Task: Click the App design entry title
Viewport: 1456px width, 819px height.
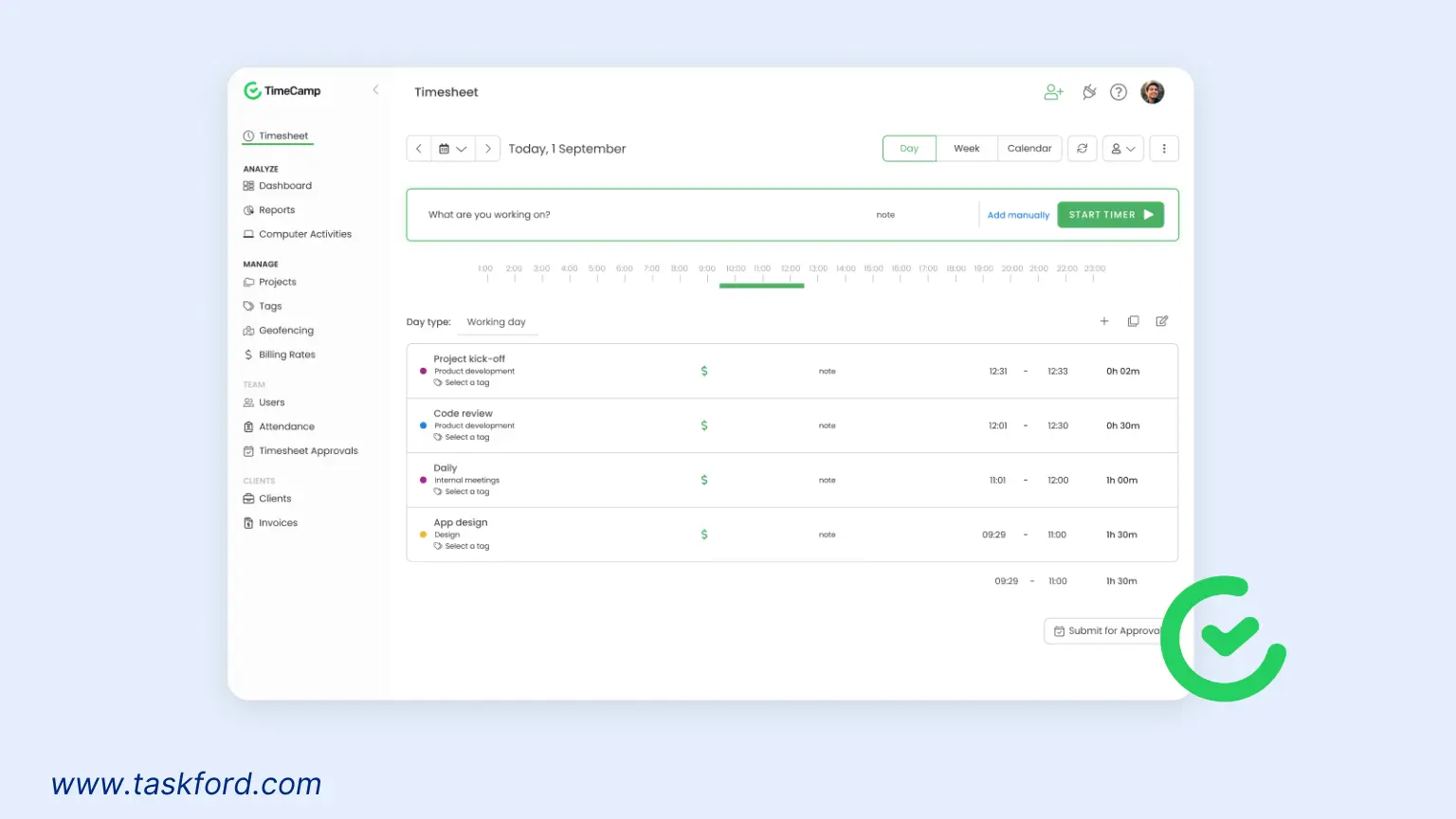Action: pyautogui.click(x=461, y=522)
